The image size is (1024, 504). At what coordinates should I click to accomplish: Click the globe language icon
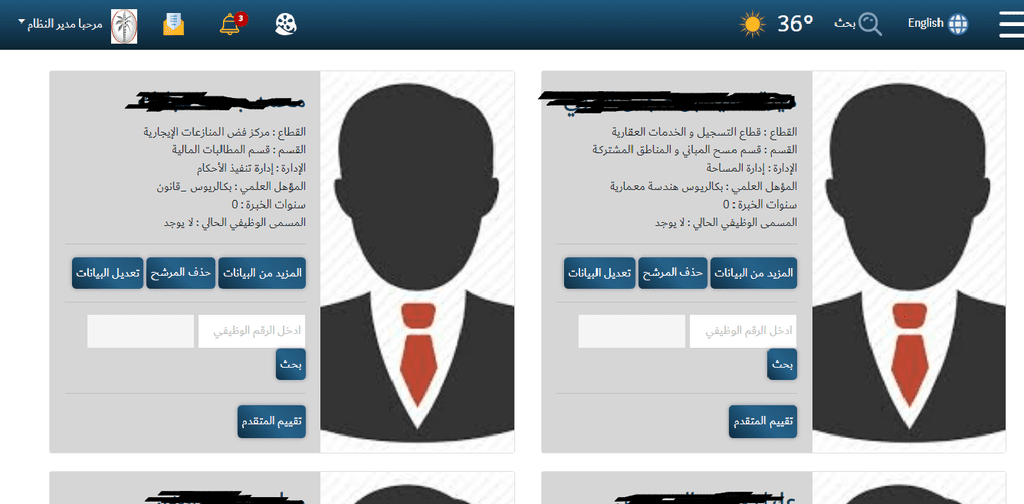click(x=958, y=24)
